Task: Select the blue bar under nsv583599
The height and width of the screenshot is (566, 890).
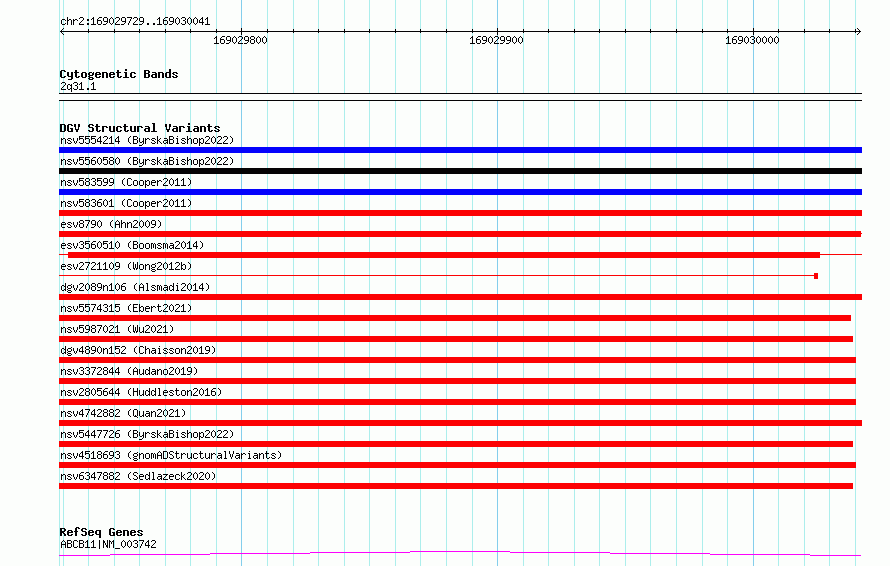Action: (x=460, y=192)
